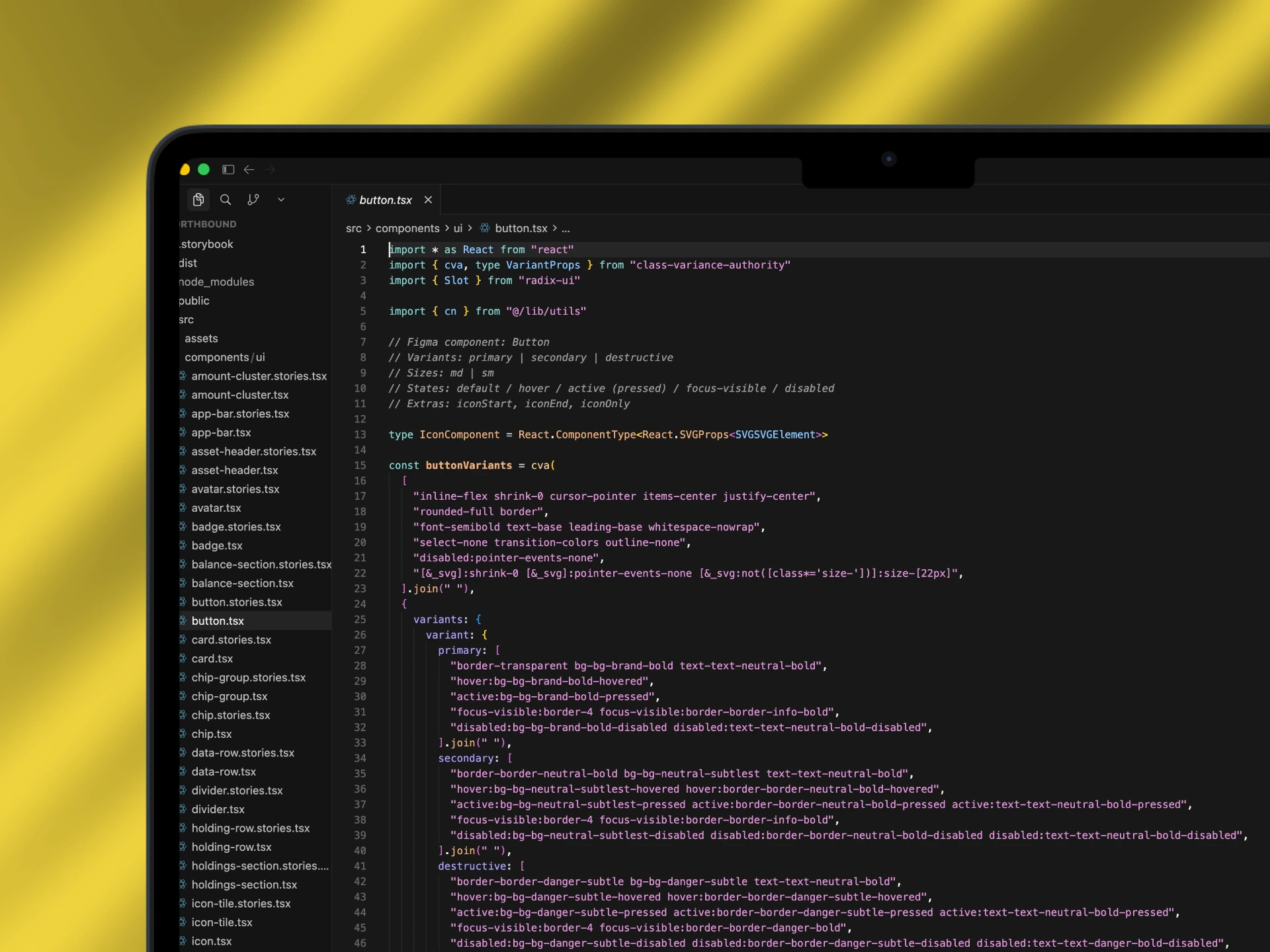Screen dimensions: 1270x952
Task: Click the components breadcrumb segment
Action: point(407,229)
